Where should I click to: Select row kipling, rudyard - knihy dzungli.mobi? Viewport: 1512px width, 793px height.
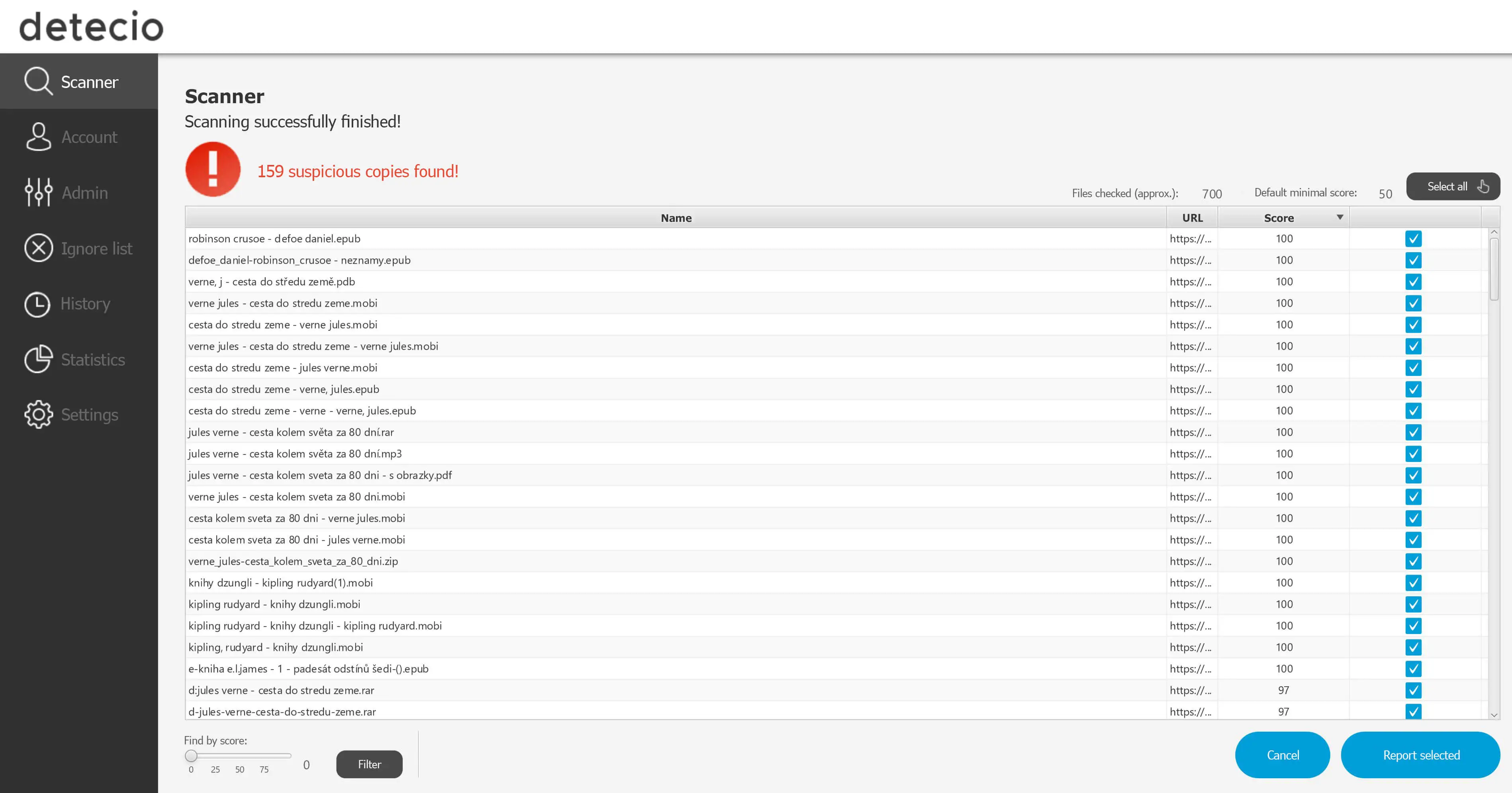836,647
